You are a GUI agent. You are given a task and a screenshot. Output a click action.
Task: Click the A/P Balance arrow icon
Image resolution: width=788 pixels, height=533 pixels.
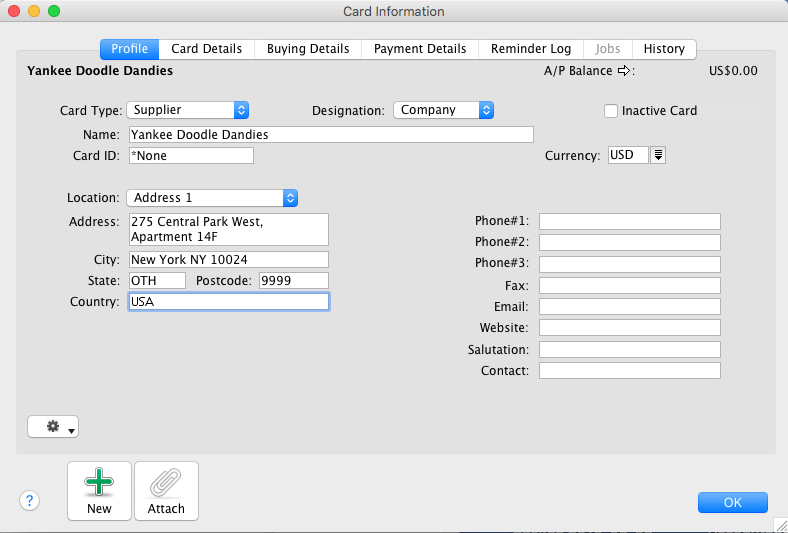pos(625,71)
